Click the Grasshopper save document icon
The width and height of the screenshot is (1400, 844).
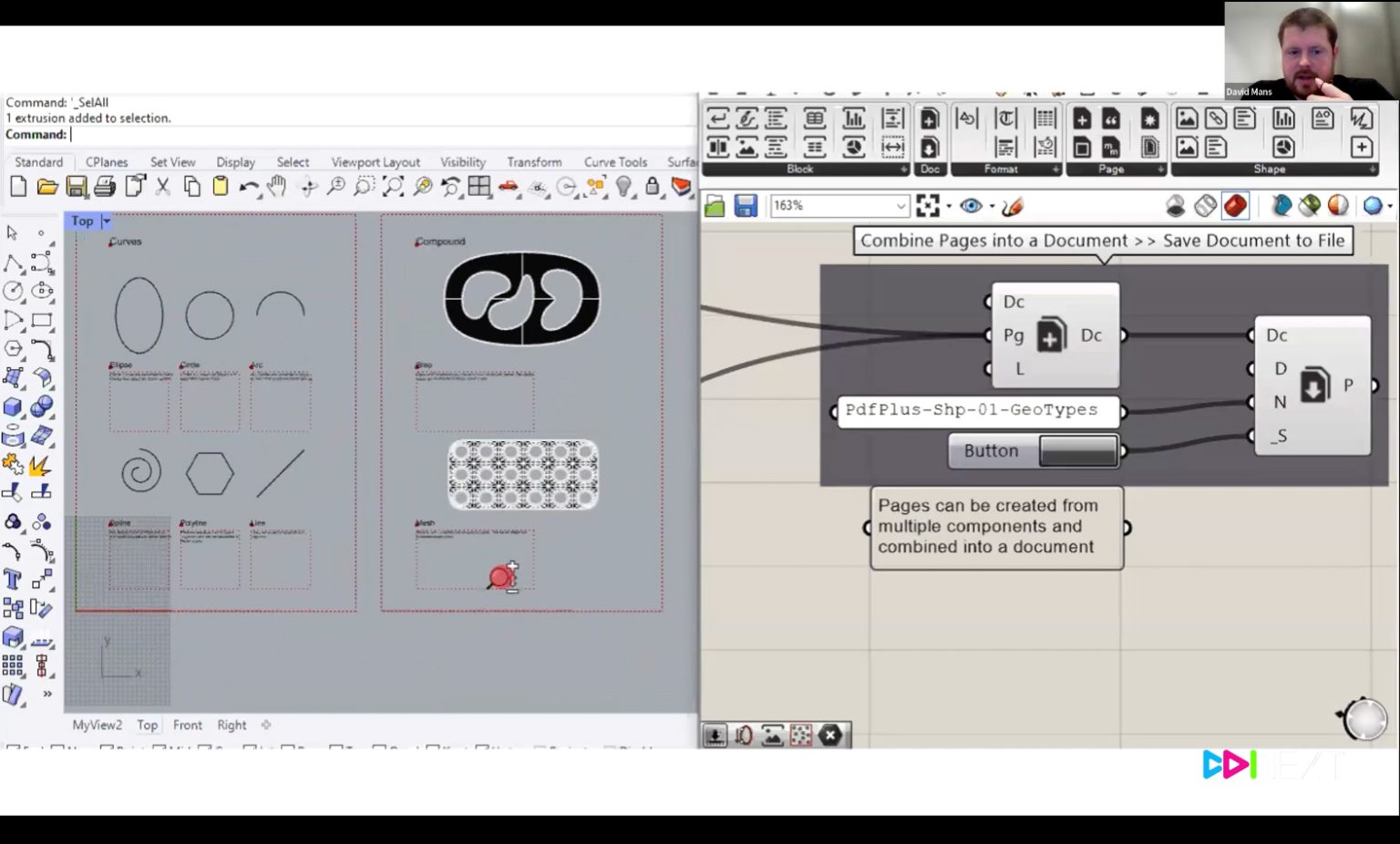tap(746, 206)
